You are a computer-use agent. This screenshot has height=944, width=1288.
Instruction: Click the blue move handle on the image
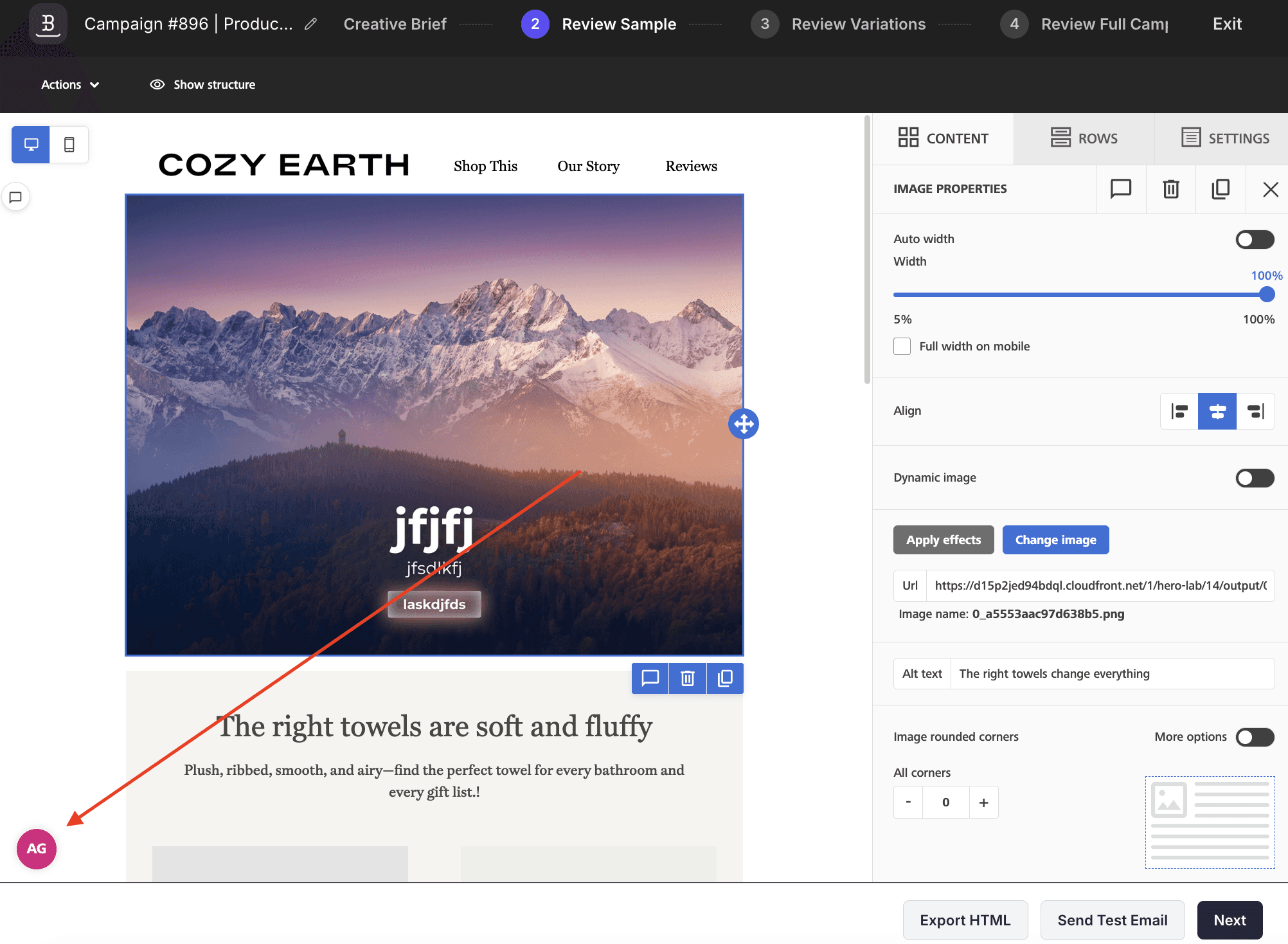[x=744, y=424]
